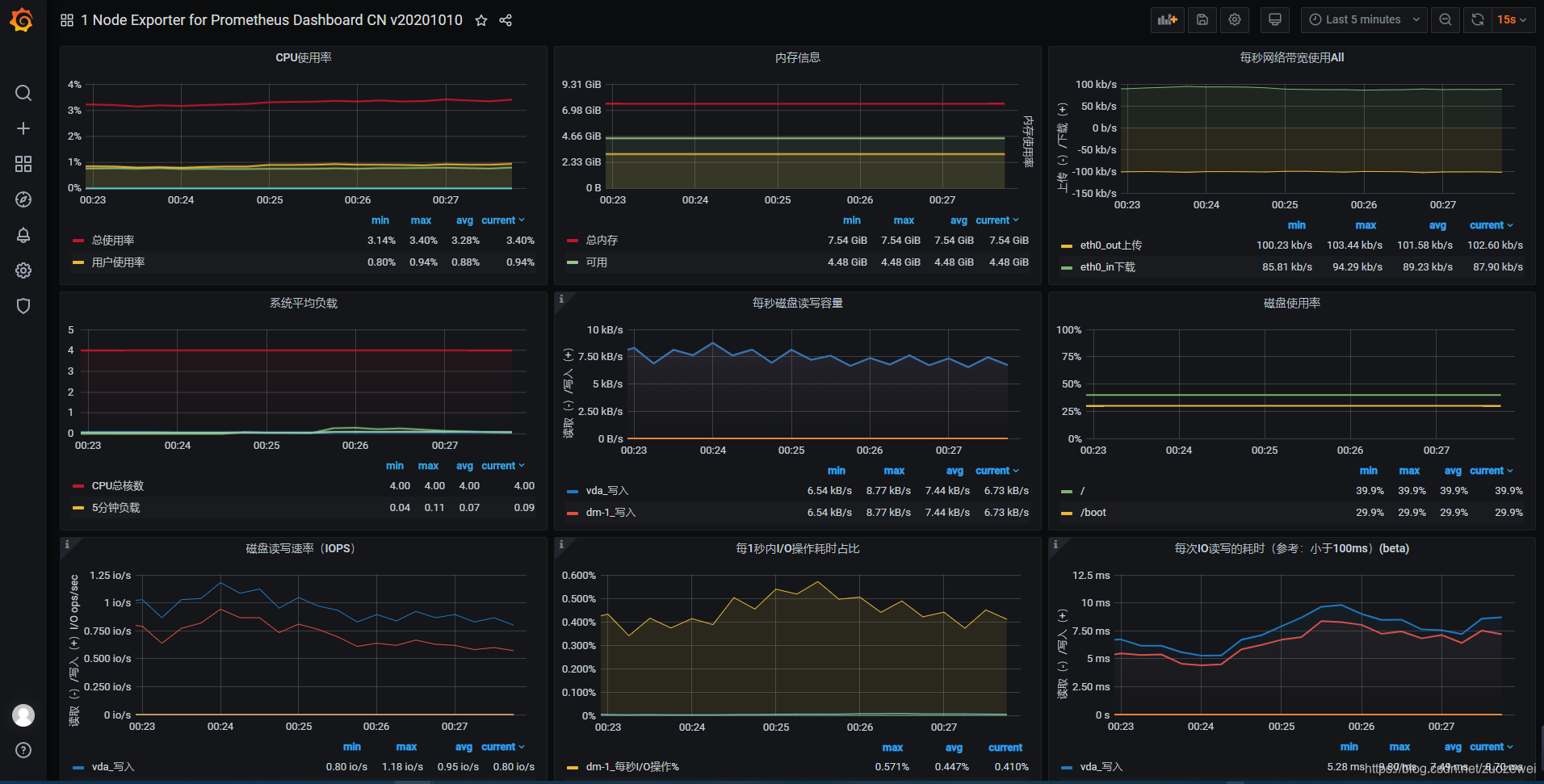
Task: Click the Add panel icon in top toolbar
Action: (x=1167, y=19)
